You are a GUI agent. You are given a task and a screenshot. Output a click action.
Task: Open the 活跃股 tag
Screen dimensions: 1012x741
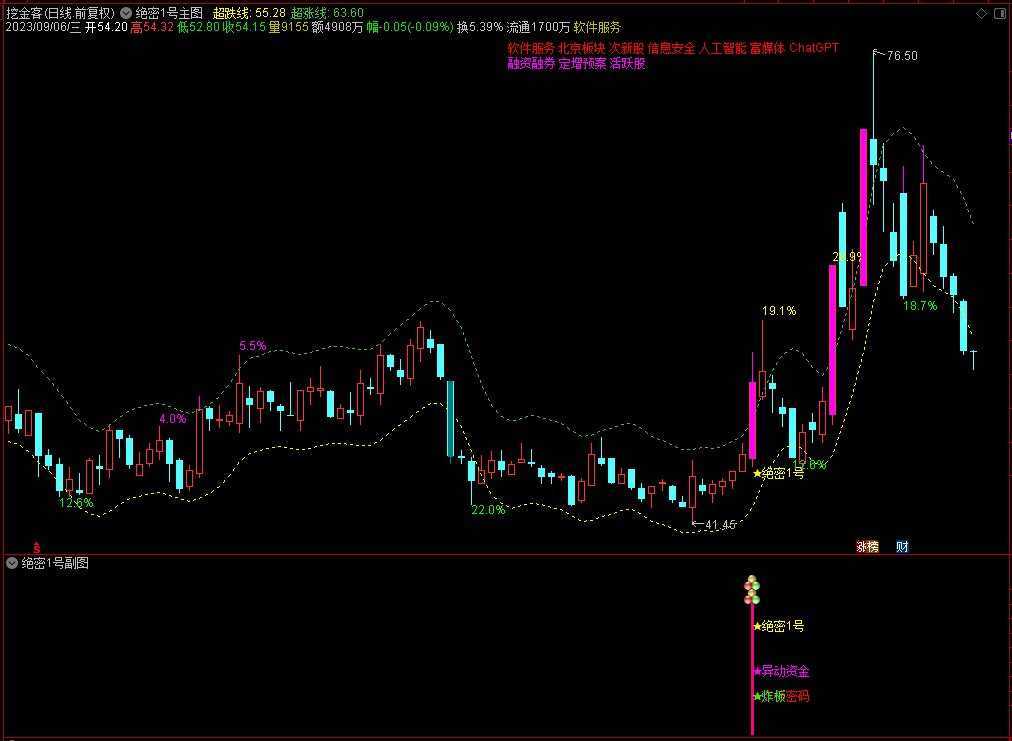(x=627, y=64)
